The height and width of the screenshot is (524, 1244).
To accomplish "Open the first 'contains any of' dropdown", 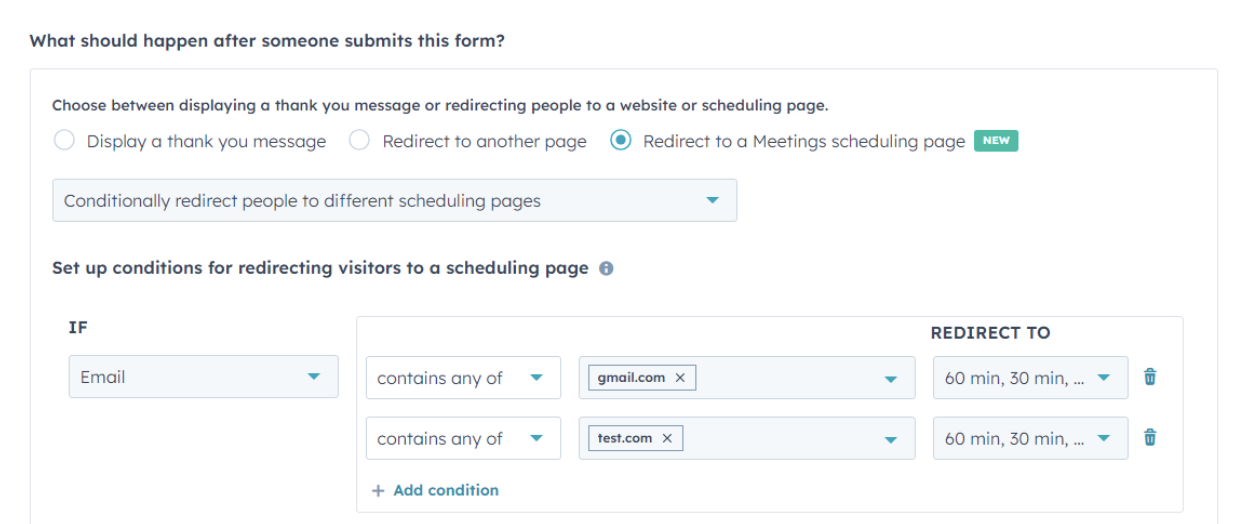I will coord(462,378).
